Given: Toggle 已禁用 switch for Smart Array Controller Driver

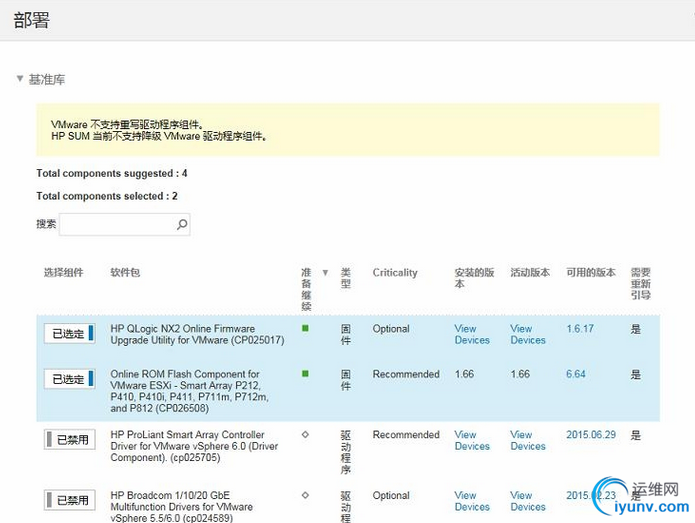Looking at the screenshot, I should pos(70,440).
